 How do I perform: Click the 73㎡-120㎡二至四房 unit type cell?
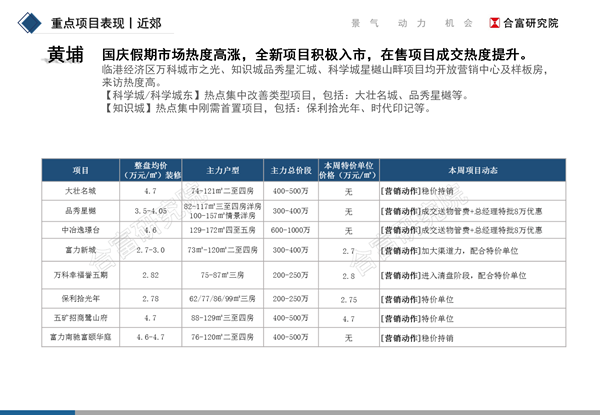tap(223, 250)
